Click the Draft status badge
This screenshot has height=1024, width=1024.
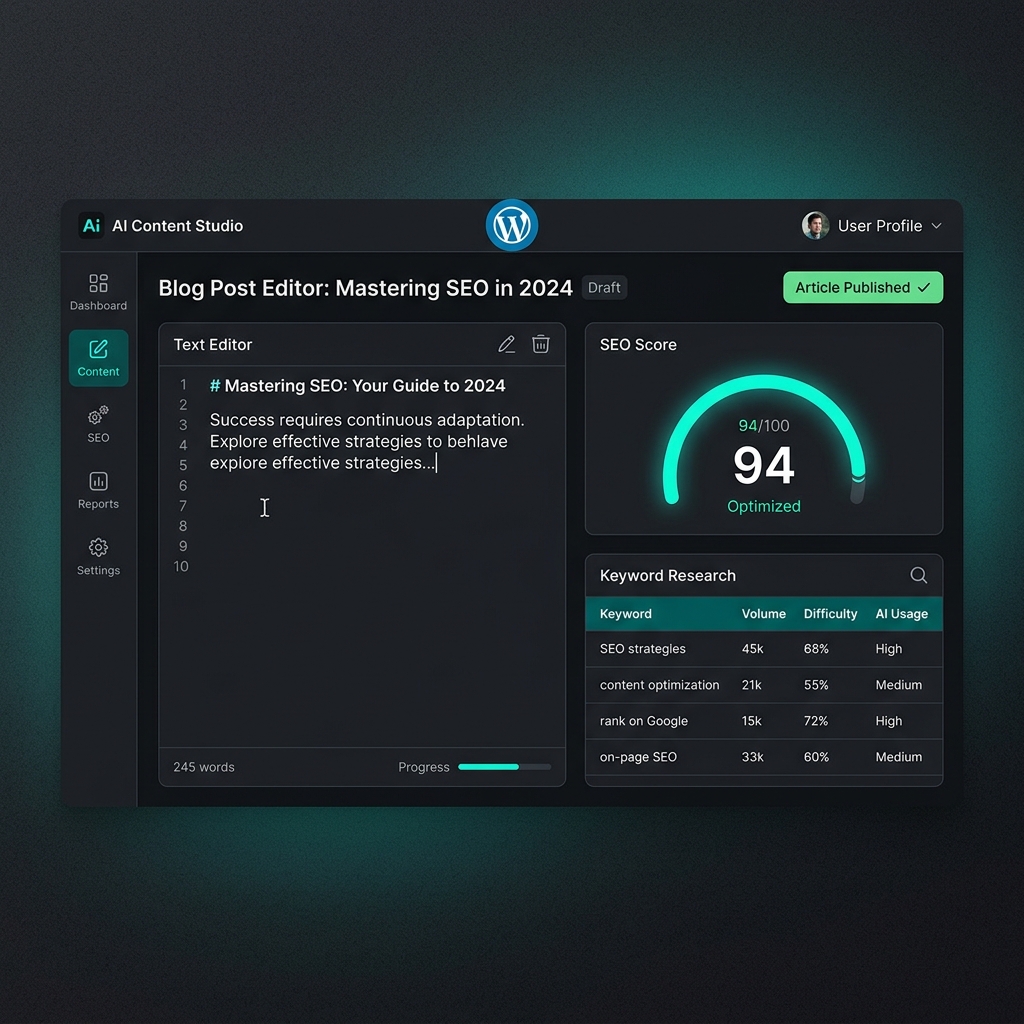[x=604, y=287]
